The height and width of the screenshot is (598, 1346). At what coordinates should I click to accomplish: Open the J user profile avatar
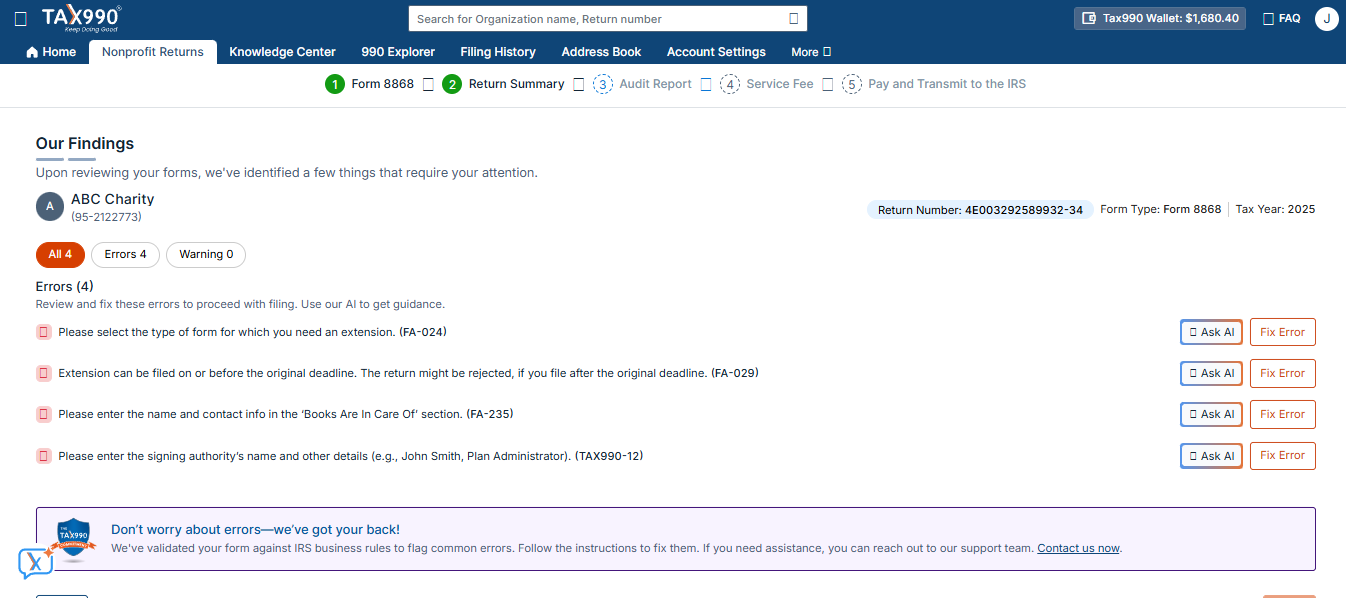click(x=1326, y=18)
